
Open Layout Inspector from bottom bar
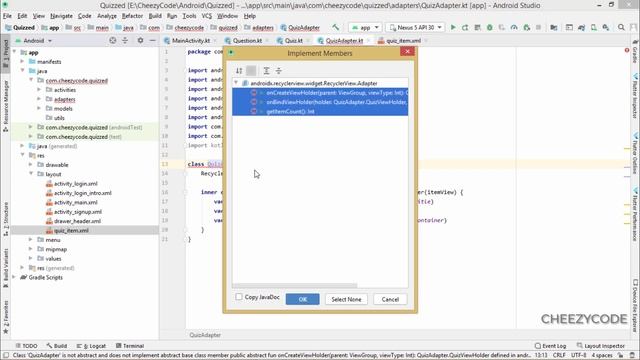tap(600, 346)
